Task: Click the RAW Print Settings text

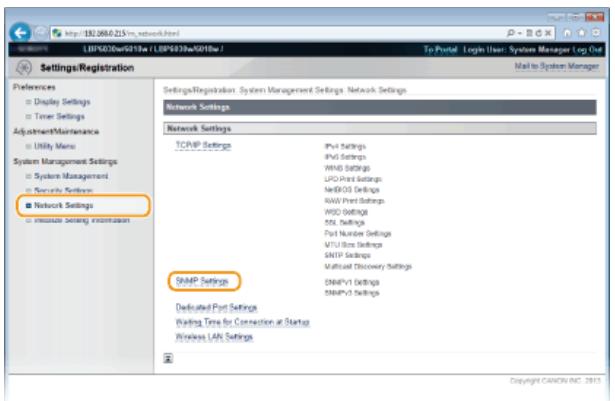Action: click(x=354, y=201)
